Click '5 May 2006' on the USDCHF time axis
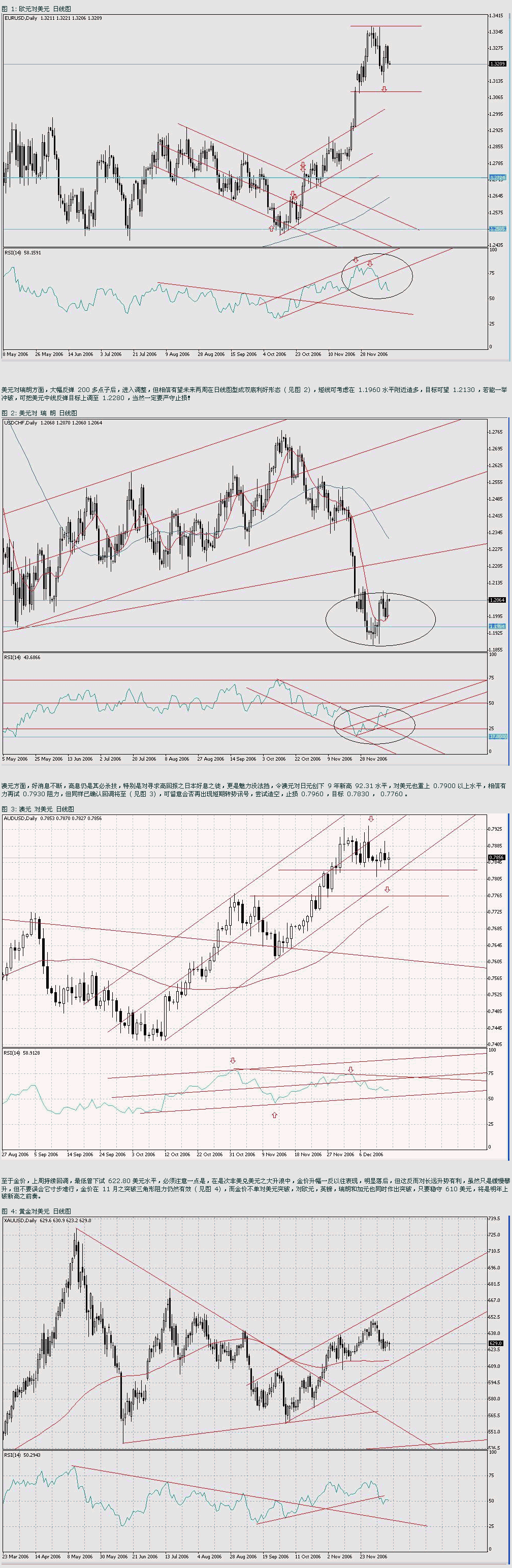Screen dimensions: 512x1568 15,759
